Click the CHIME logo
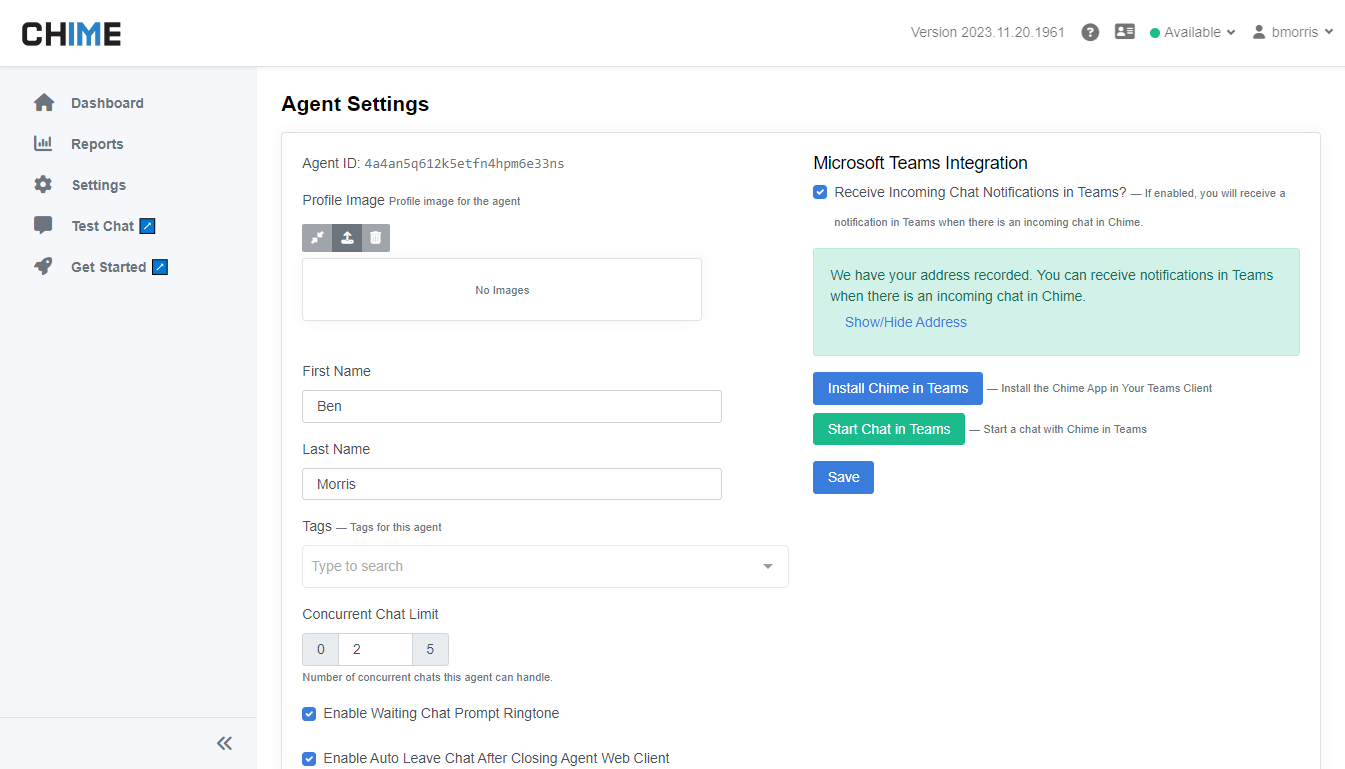 (x=72, y=34)
